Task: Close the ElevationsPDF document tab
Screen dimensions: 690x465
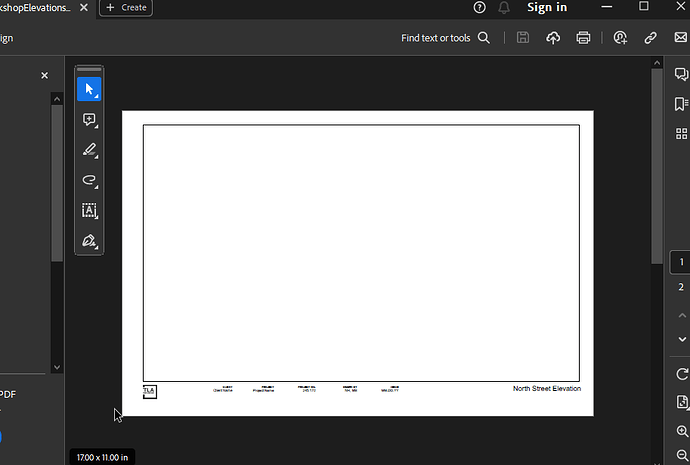Action: pos(84,7)
